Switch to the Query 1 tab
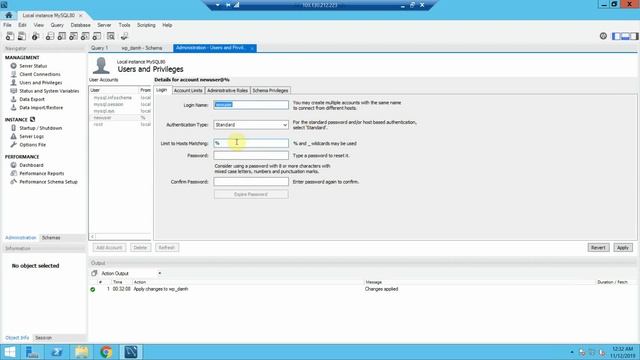 coord(100,48)
